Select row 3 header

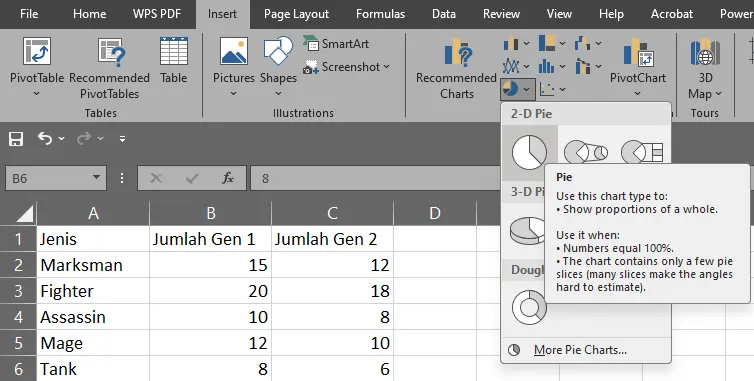click(x=18, y=291)
